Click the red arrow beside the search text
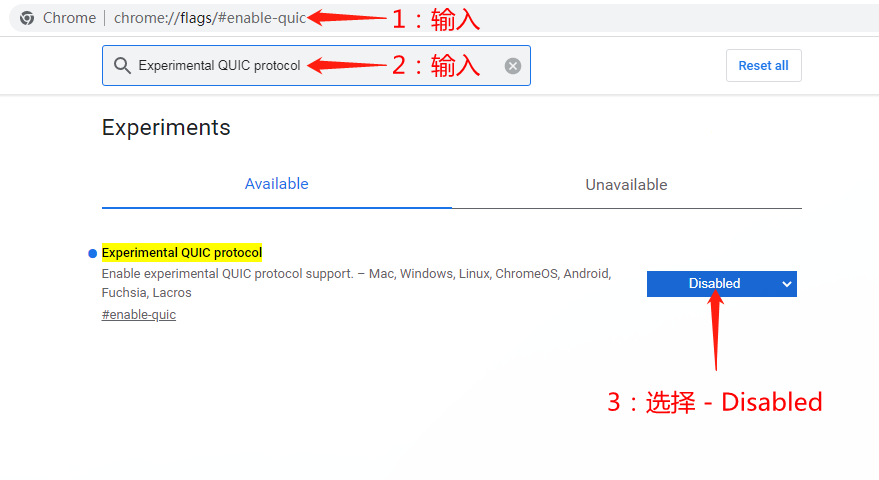The image size is (879, 480). click(x=346, y=65)
